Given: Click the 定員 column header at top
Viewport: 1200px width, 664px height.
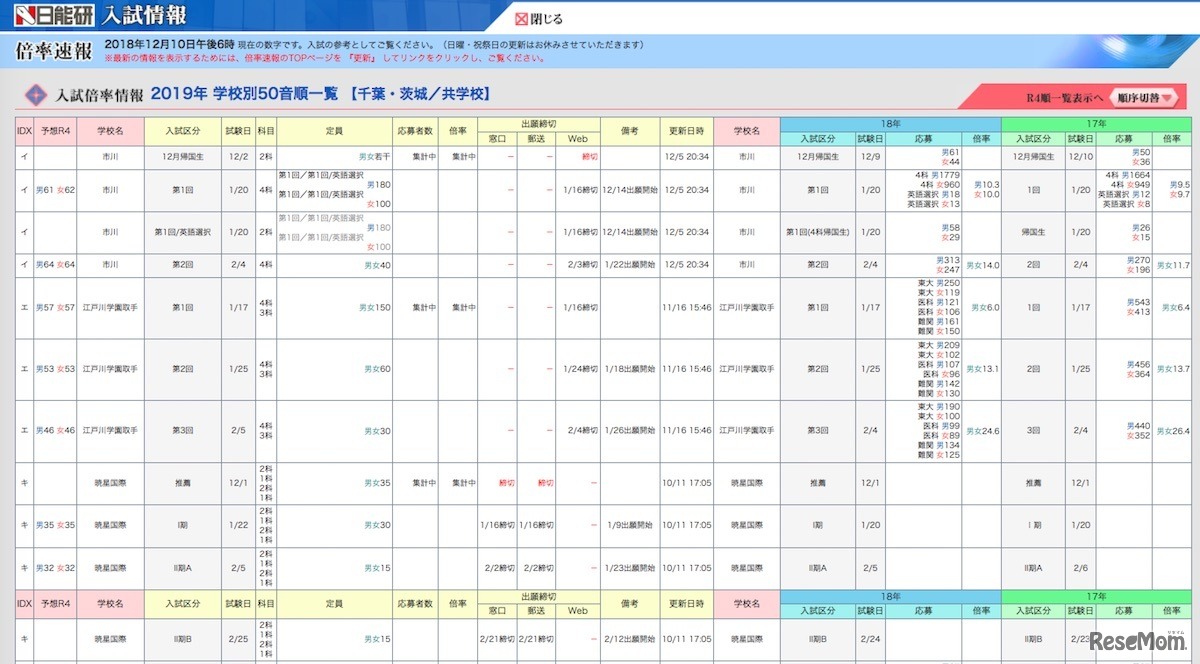Looking at the screenshot, I should 334,130.
